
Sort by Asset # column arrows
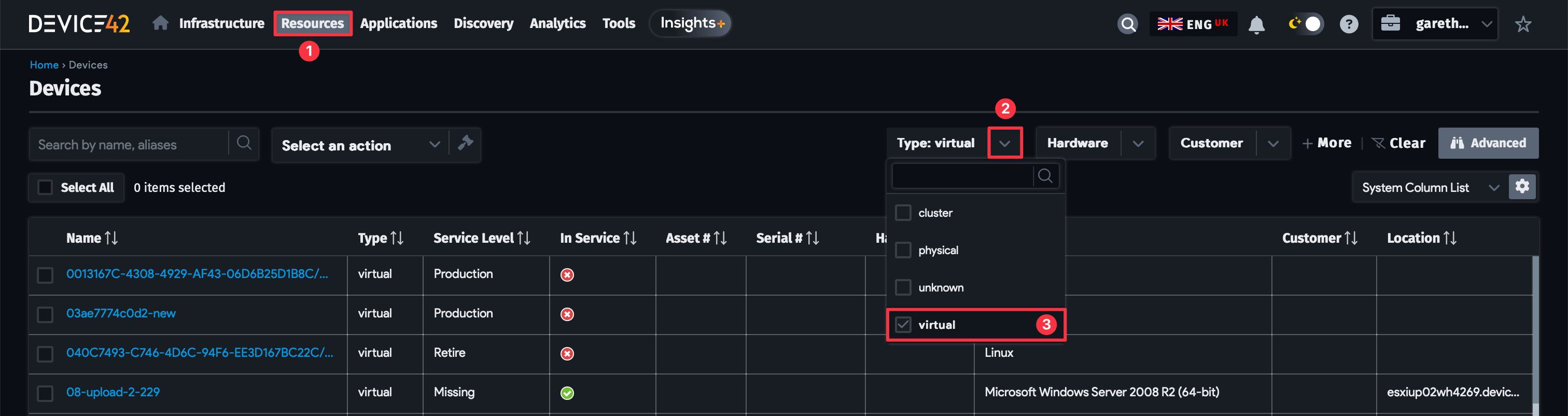point(720,238)
